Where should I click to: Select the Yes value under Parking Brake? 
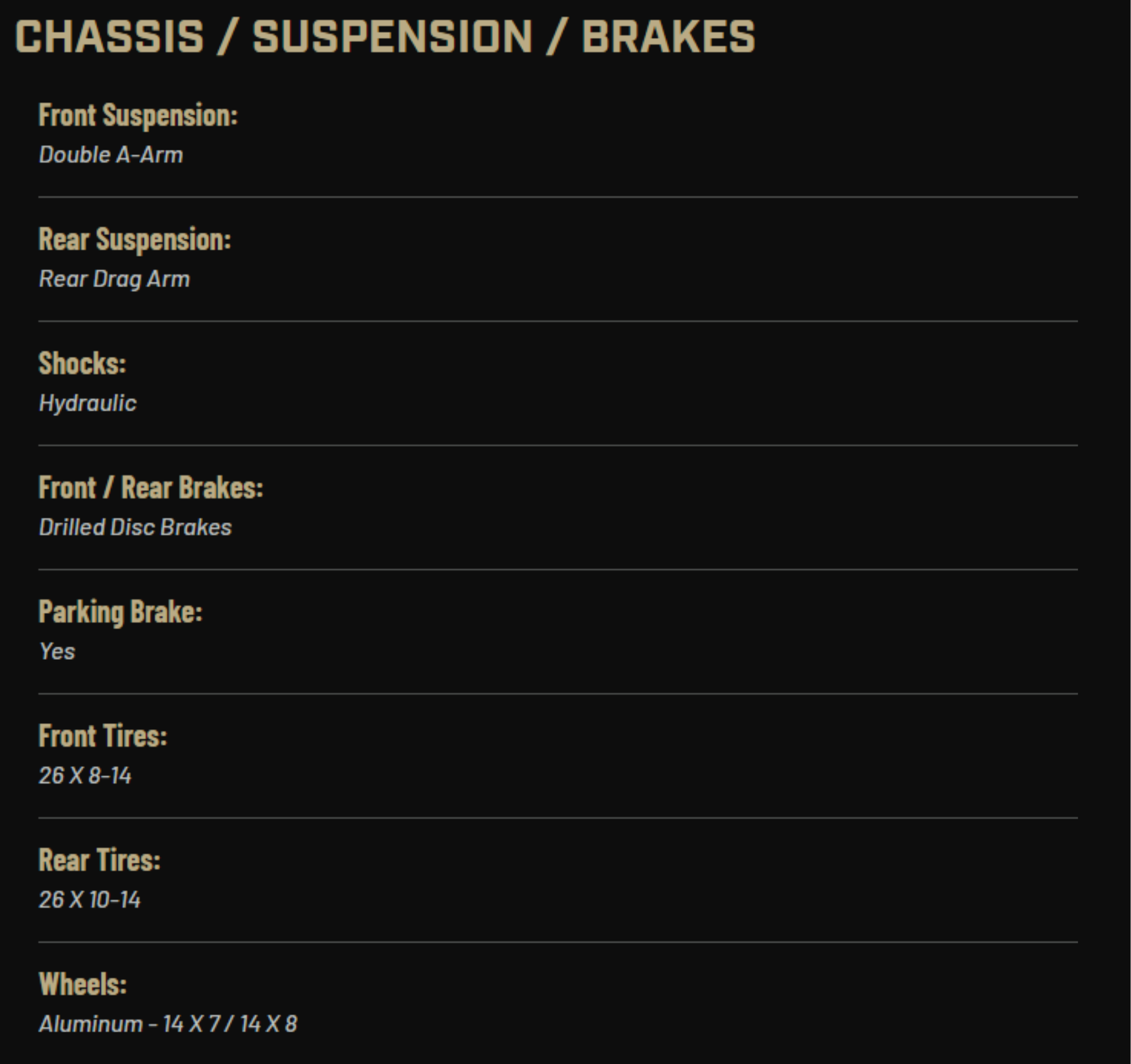point(57,651)
